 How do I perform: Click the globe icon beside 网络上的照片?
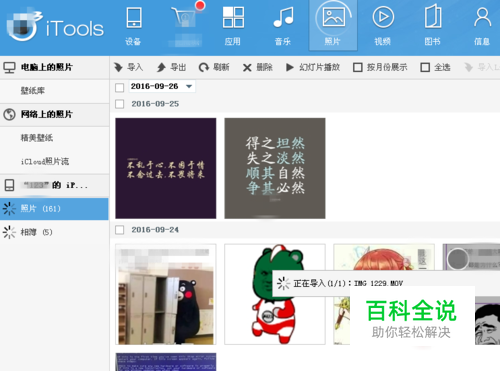tap(9, 114)
